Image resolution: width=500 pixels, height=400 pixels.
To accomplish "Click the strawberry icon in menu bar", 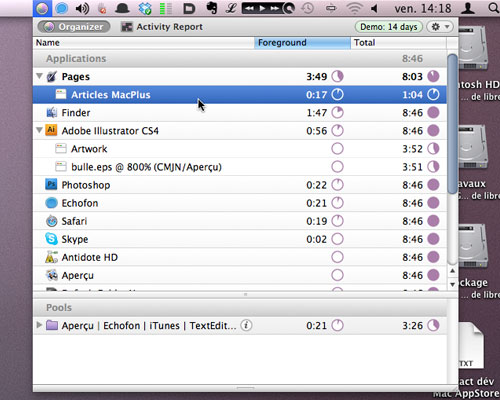I will point(102,8).
